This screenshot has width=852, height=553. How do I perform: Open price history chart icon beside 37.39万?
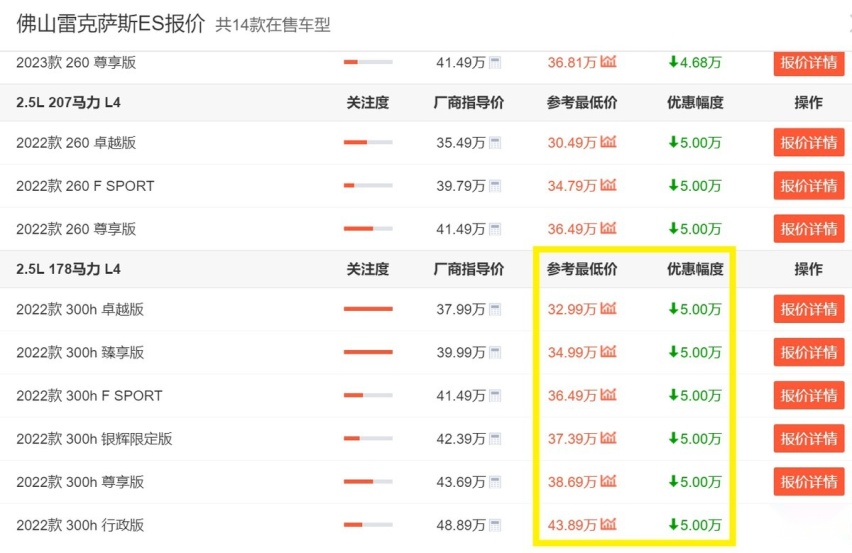click(608, 438)
